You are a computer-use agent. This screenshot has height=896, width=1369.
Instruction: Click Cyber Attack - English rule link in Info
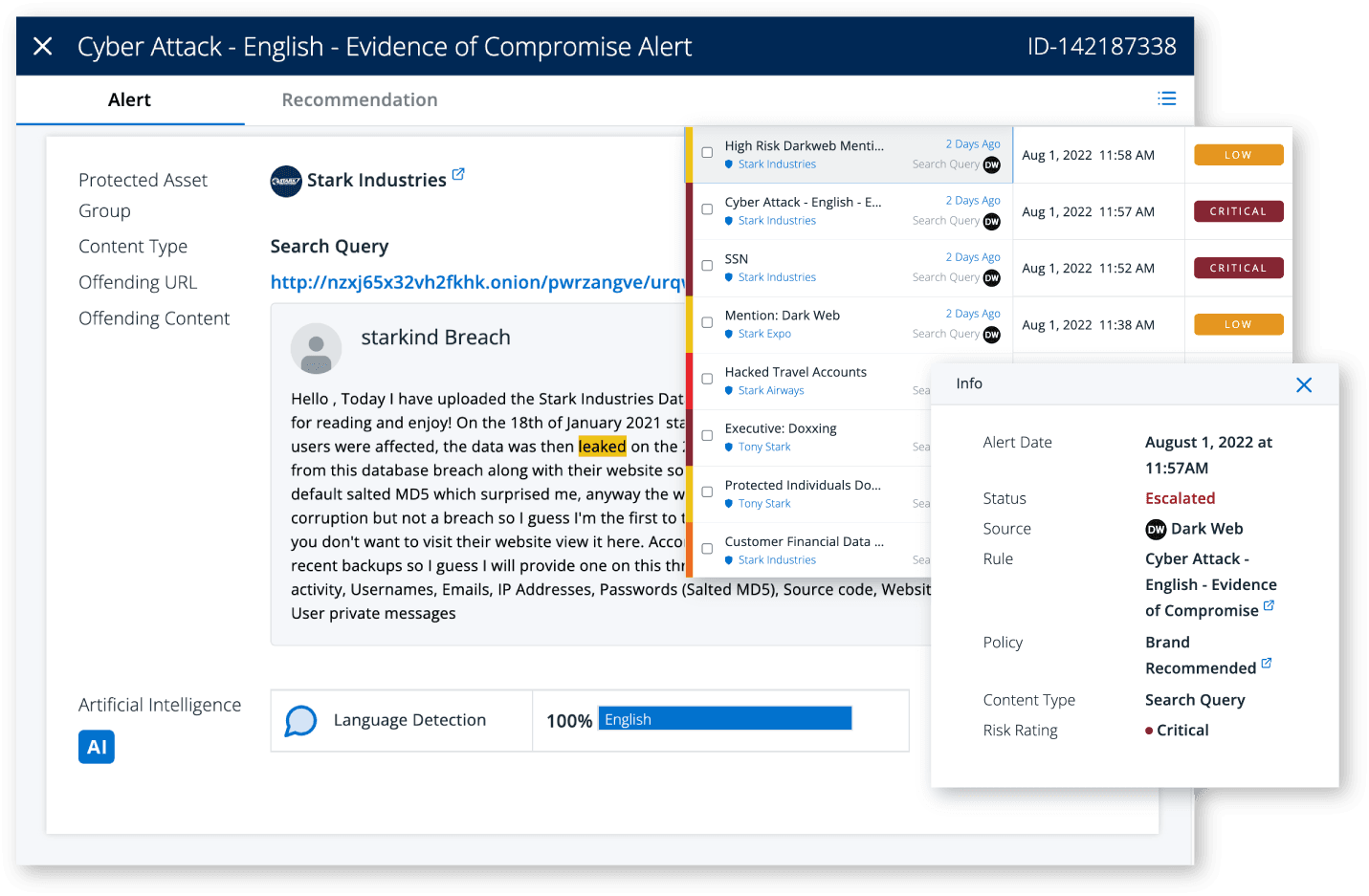click(1210, 584)
